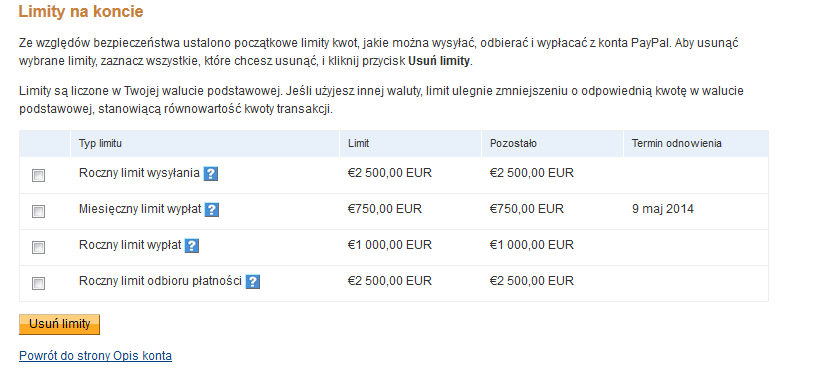Open help icon for Roczny limit wypłat
The height and width of the screenshot is (376, 827).
point(192,246)
